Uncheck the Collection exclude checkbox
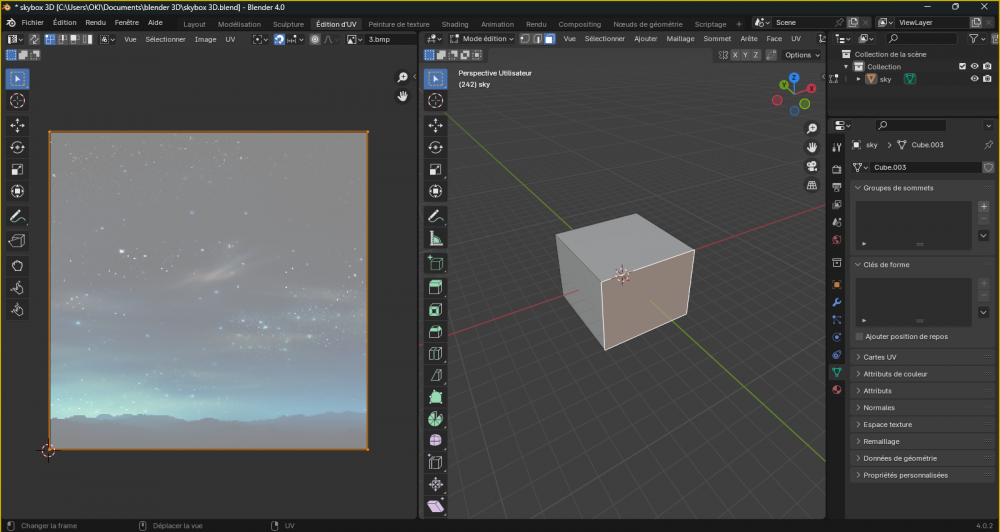Screen dimensions: 1000x532 pyautogui.click(x=962, y=66)
